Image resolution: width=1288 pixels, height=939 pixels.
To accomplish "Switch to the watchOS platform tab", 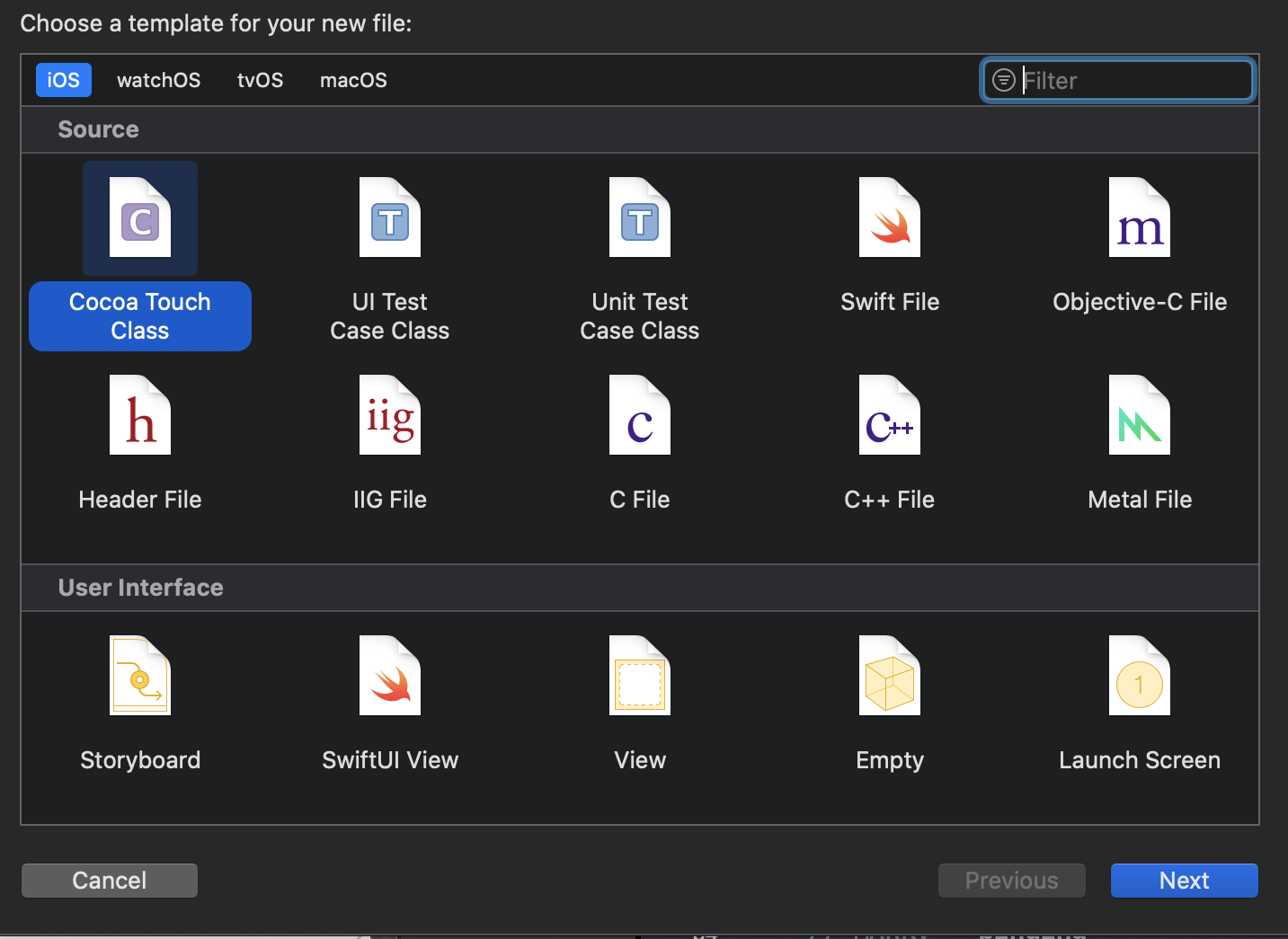I will (159, 80).
